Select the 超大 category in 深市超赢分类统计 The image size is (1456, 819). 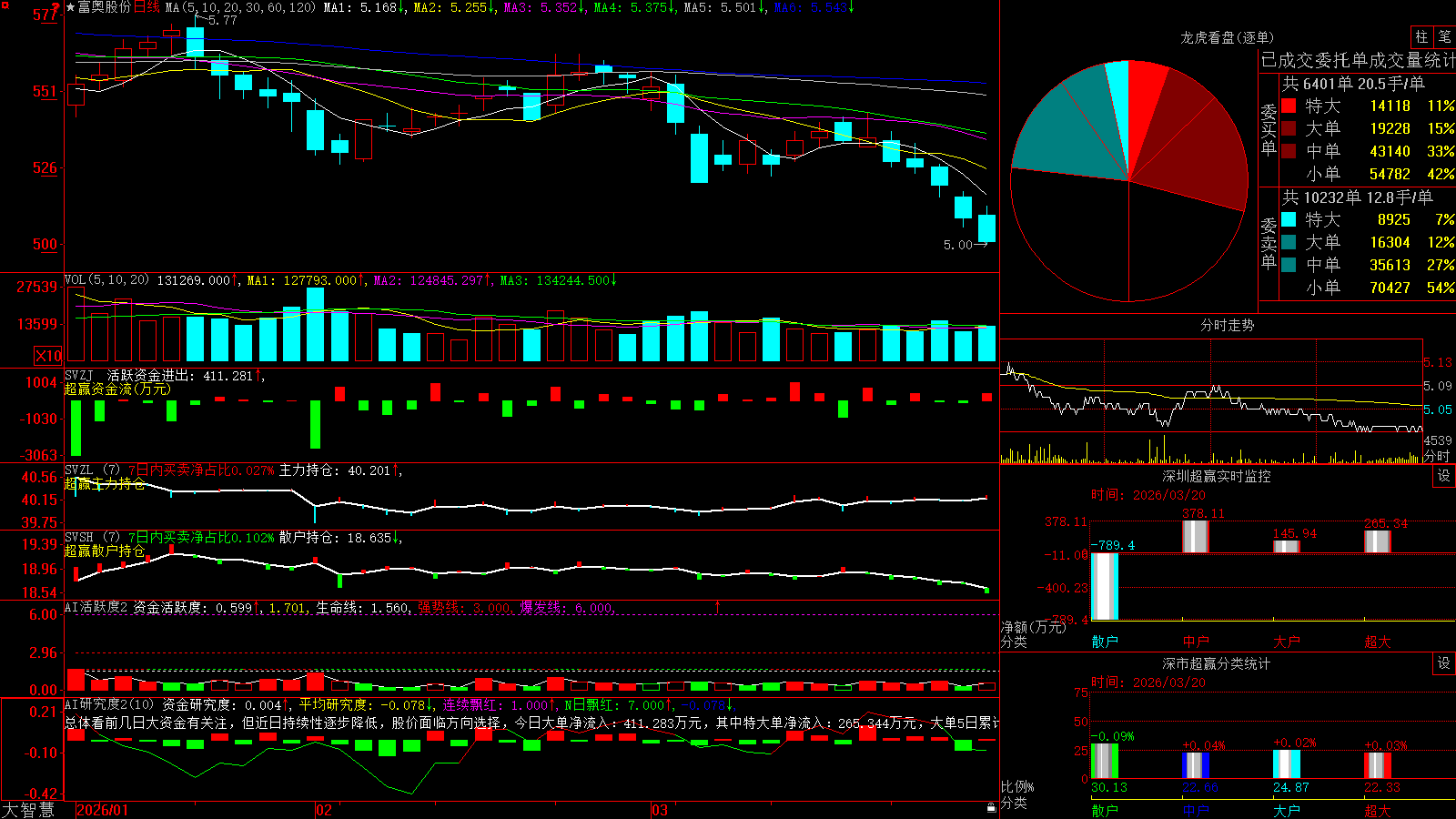[x=1377, y=810]
